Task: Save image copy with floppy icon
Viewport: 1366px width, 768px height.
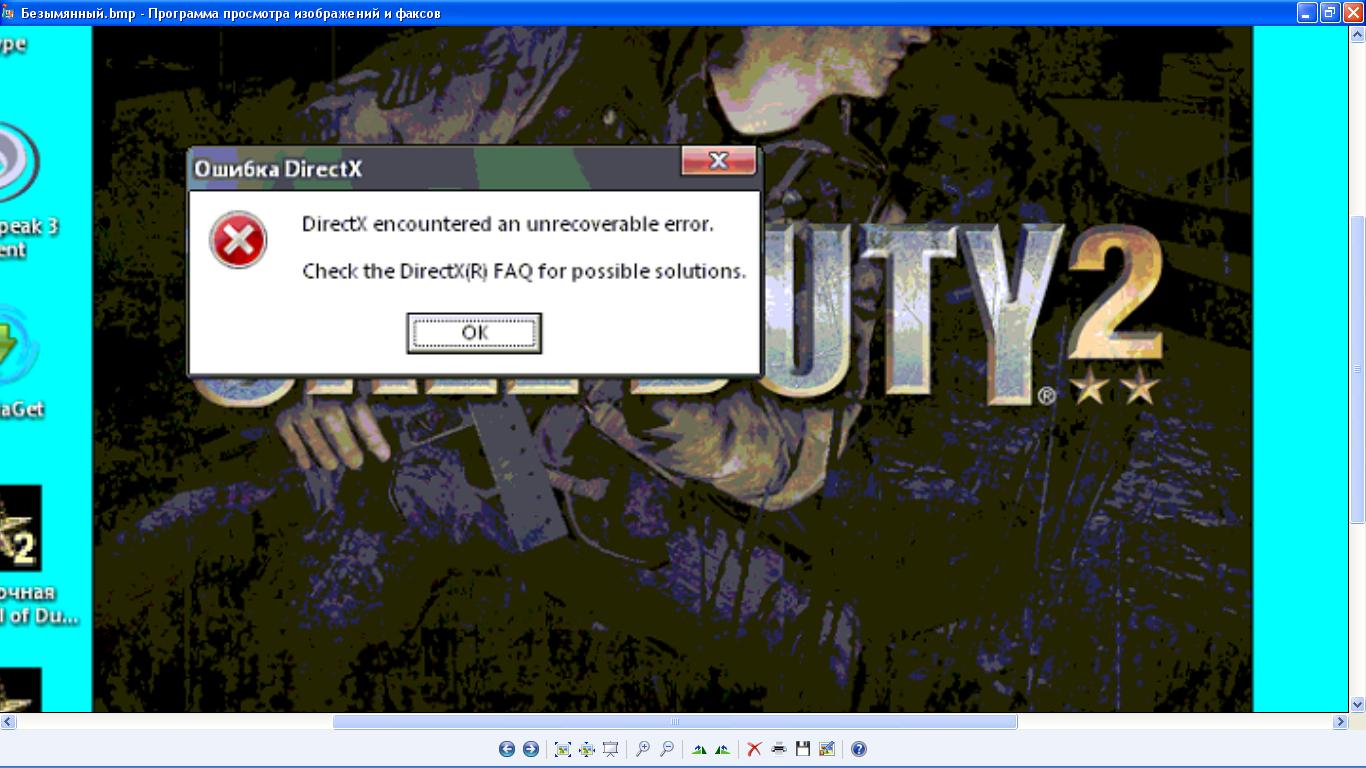Action: click(803, 749)
